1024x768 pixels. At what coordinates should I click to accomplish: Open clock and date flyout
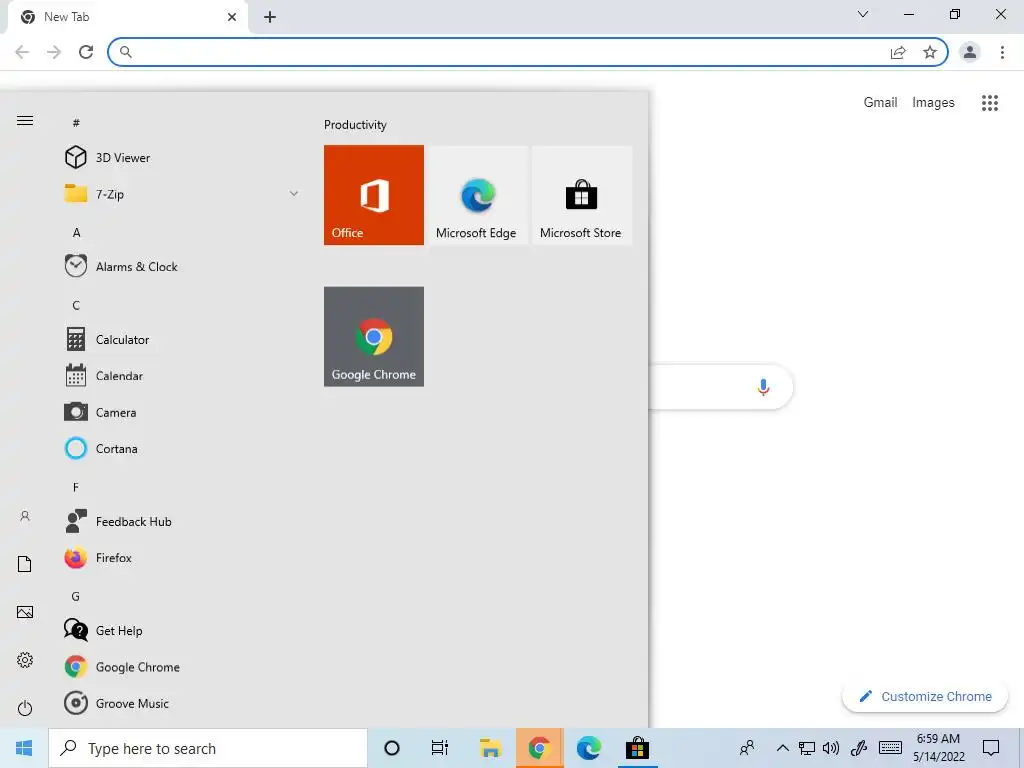click(x=938, y=748)
